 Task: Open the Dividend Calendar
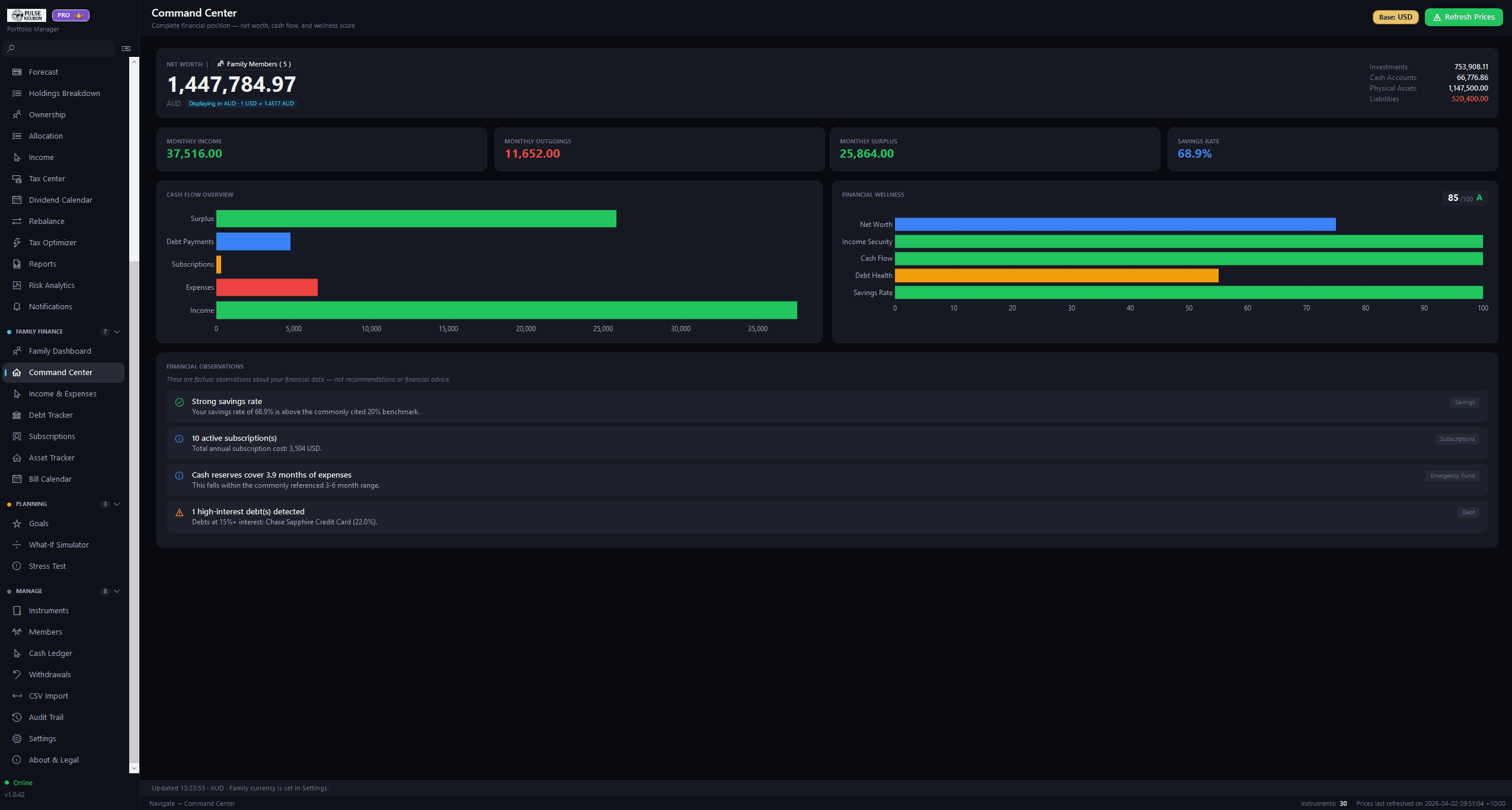pyautogui.click(x=60, y=200)
